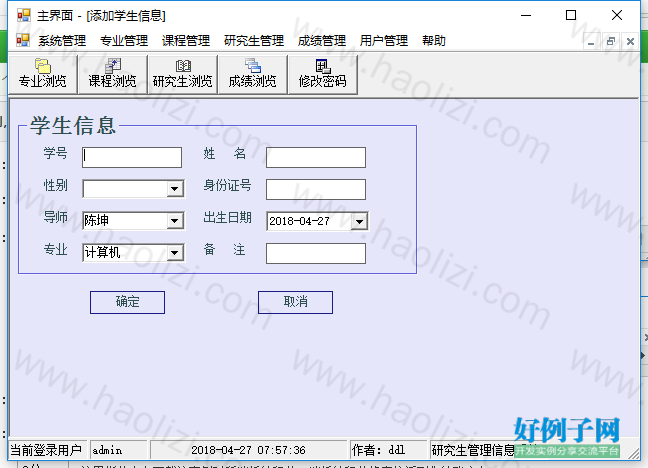Open the 出生日期 date picker arrow
The height and width of the screenshot is (468, 648).
pos(359,222)
